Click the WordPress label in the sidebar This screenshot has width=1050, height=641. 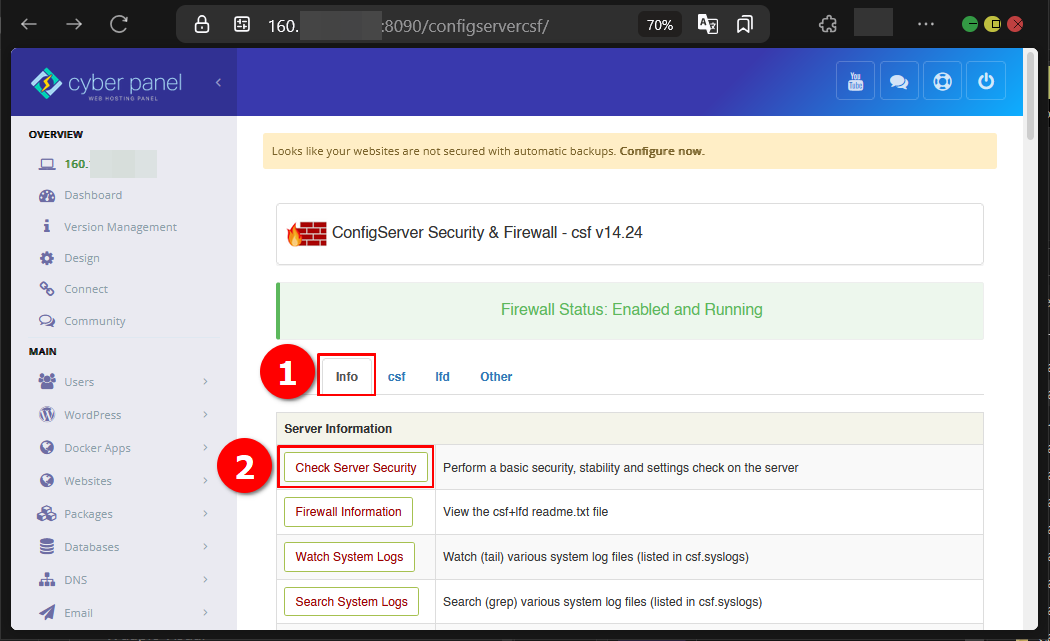coord(92,415)
